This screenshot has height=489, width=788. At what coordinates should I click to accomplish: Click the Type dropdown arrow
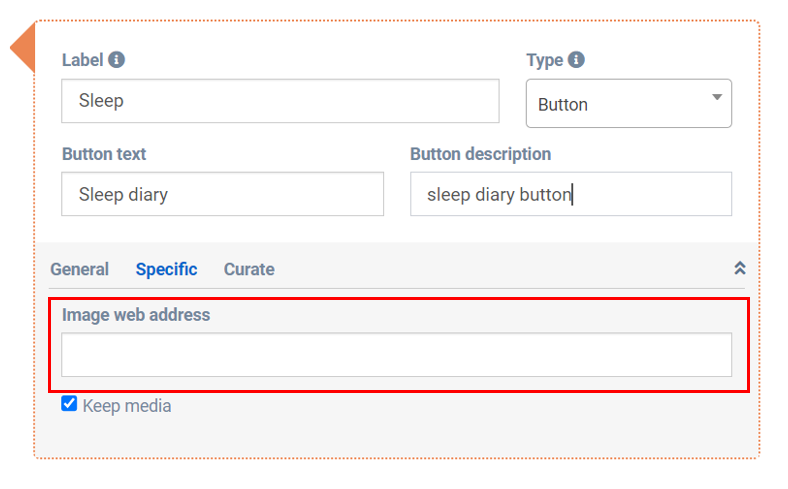(x=717, y=97)
